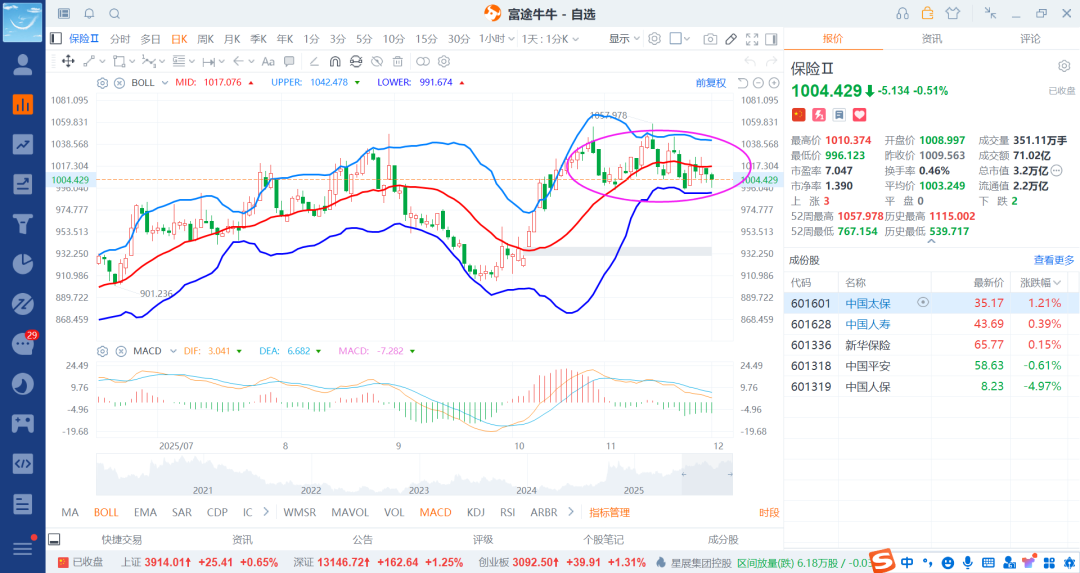This screenshot has width=1080, height=573.
Task: Activate the magnet snap drawing tool
Action: coord(336,61)
